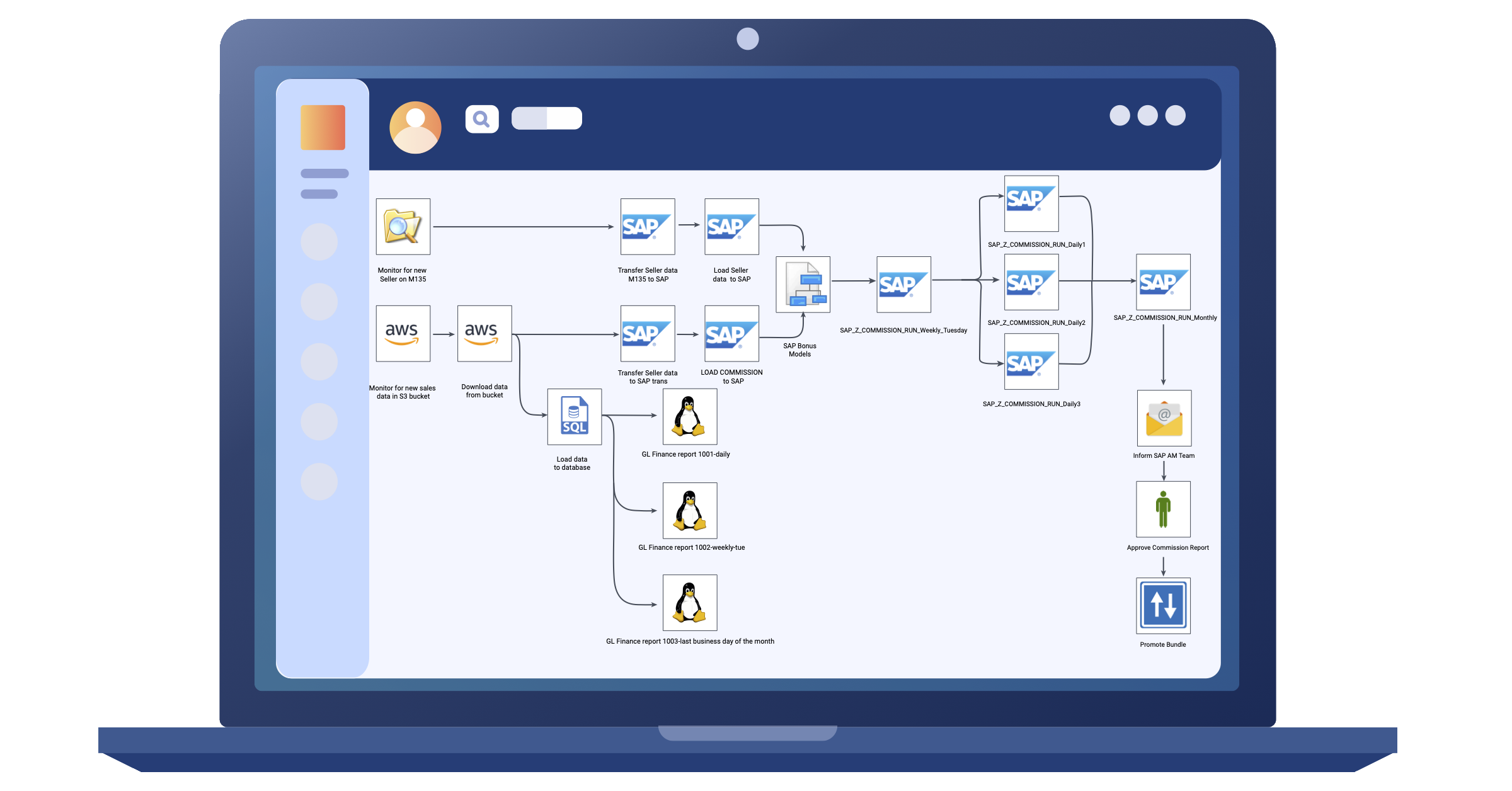The image size is (1512, 791).
Task: Open the 'Inform SAP AM Team' email task
Action: 1164,419
